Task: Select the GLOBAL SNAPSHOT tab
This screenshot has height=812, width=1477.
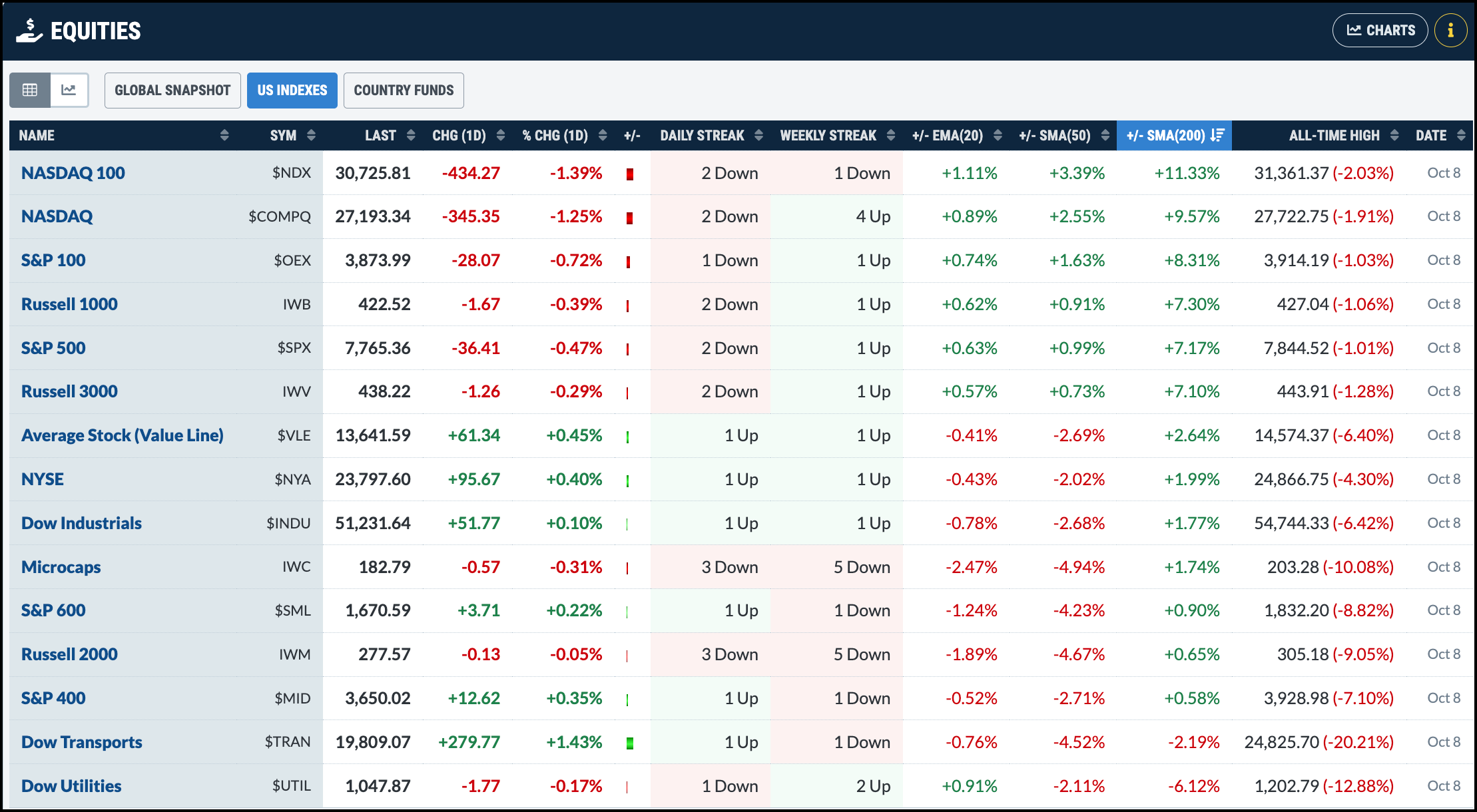Action: tap(172, 90)
